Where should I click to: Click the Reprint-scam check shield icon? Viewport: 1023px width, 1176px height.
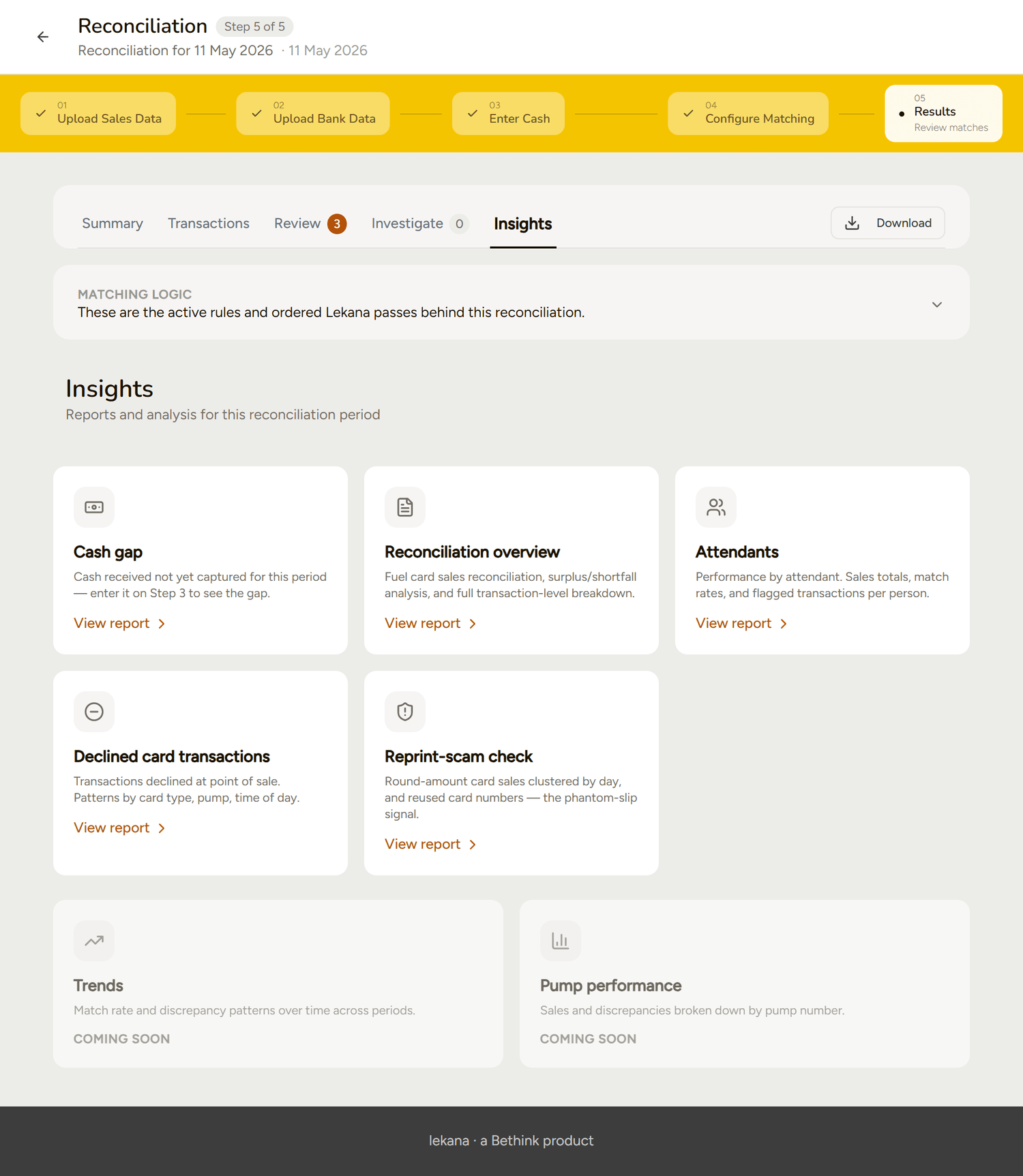pyautogui.click(x=405, y=712)
